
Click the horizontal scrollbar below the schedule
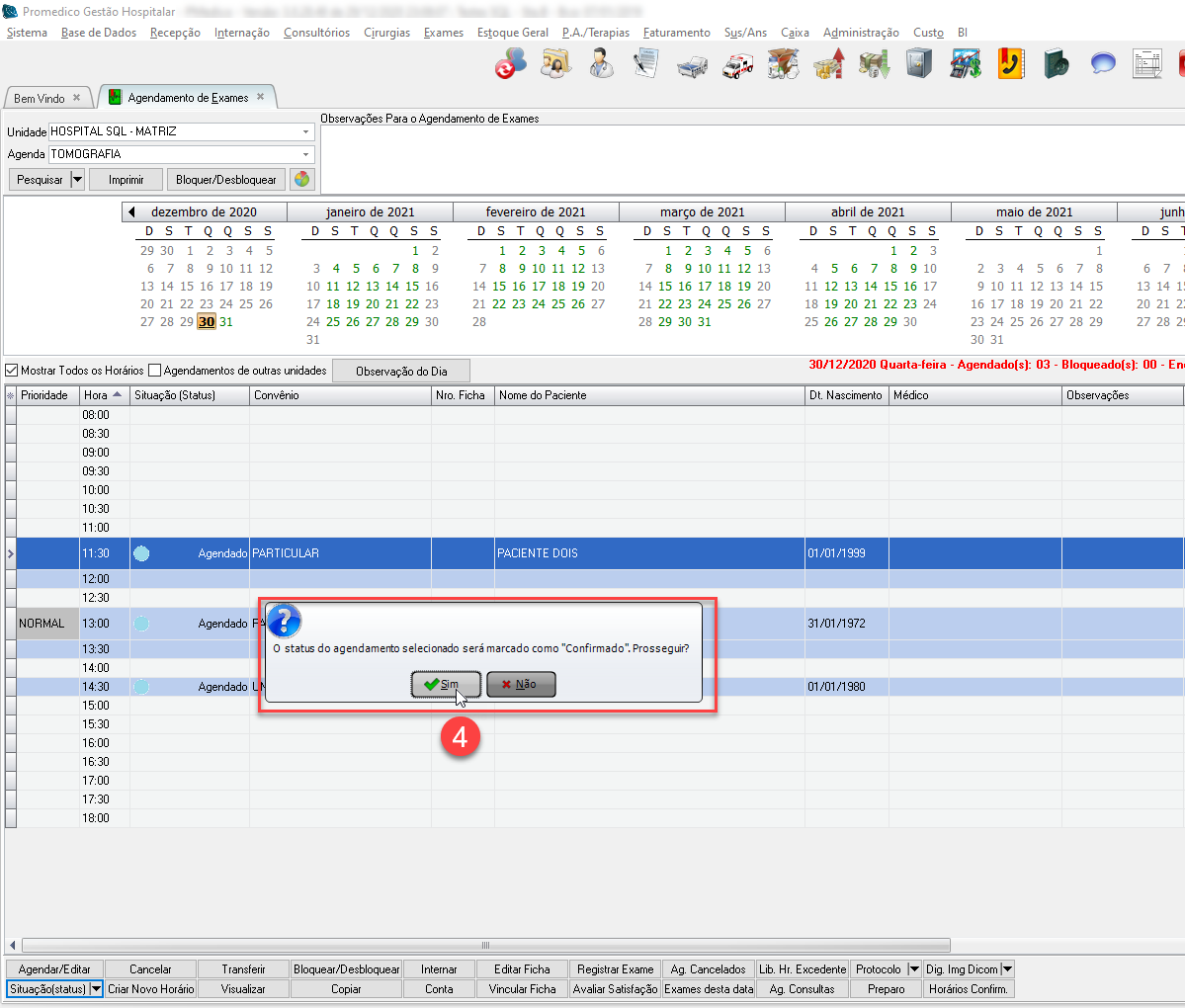pos(485,945)
